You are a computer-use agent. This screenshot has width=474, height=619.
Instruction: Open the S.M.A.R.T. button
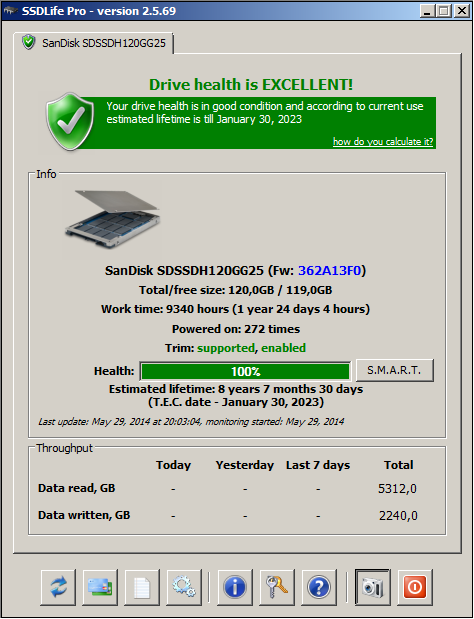[x=394, y=370]
